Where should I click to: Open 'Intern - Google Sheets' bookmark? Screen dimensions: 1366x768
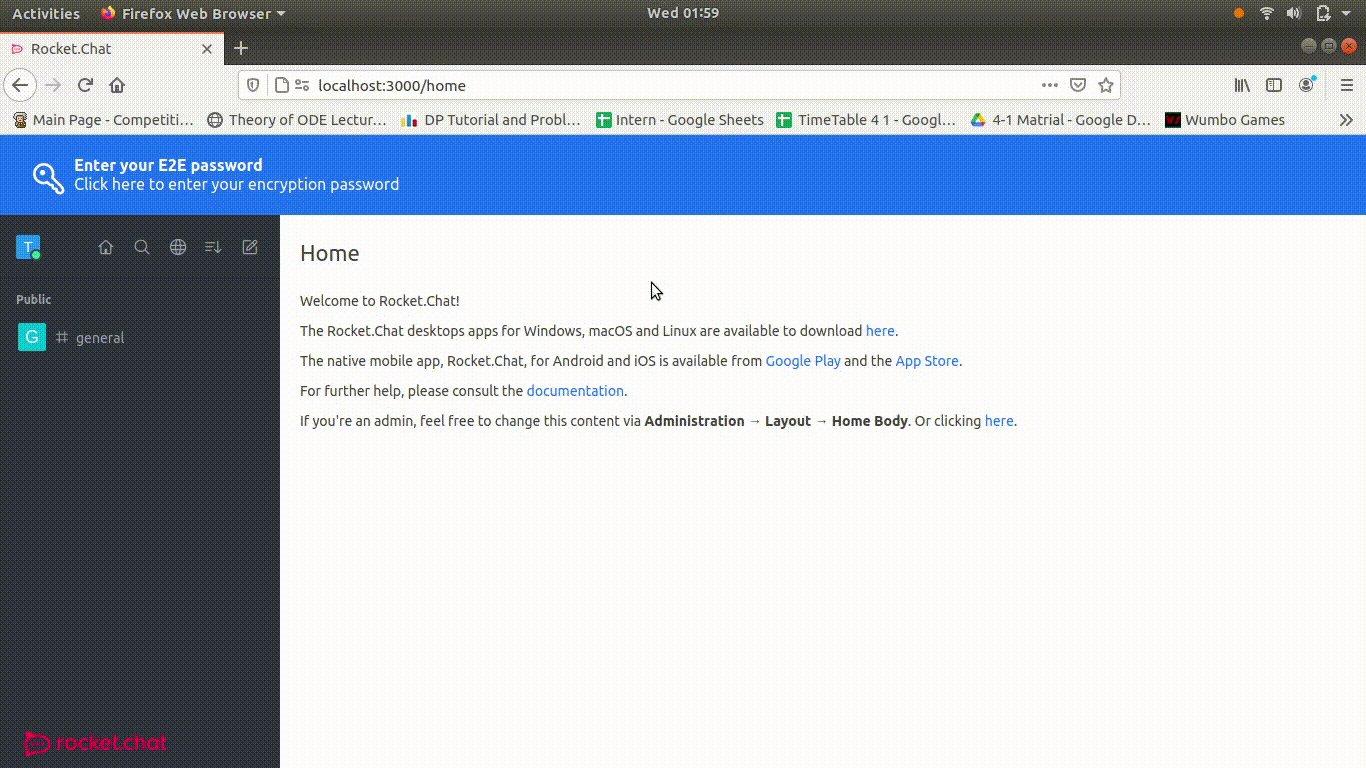(x=680, y=120)
